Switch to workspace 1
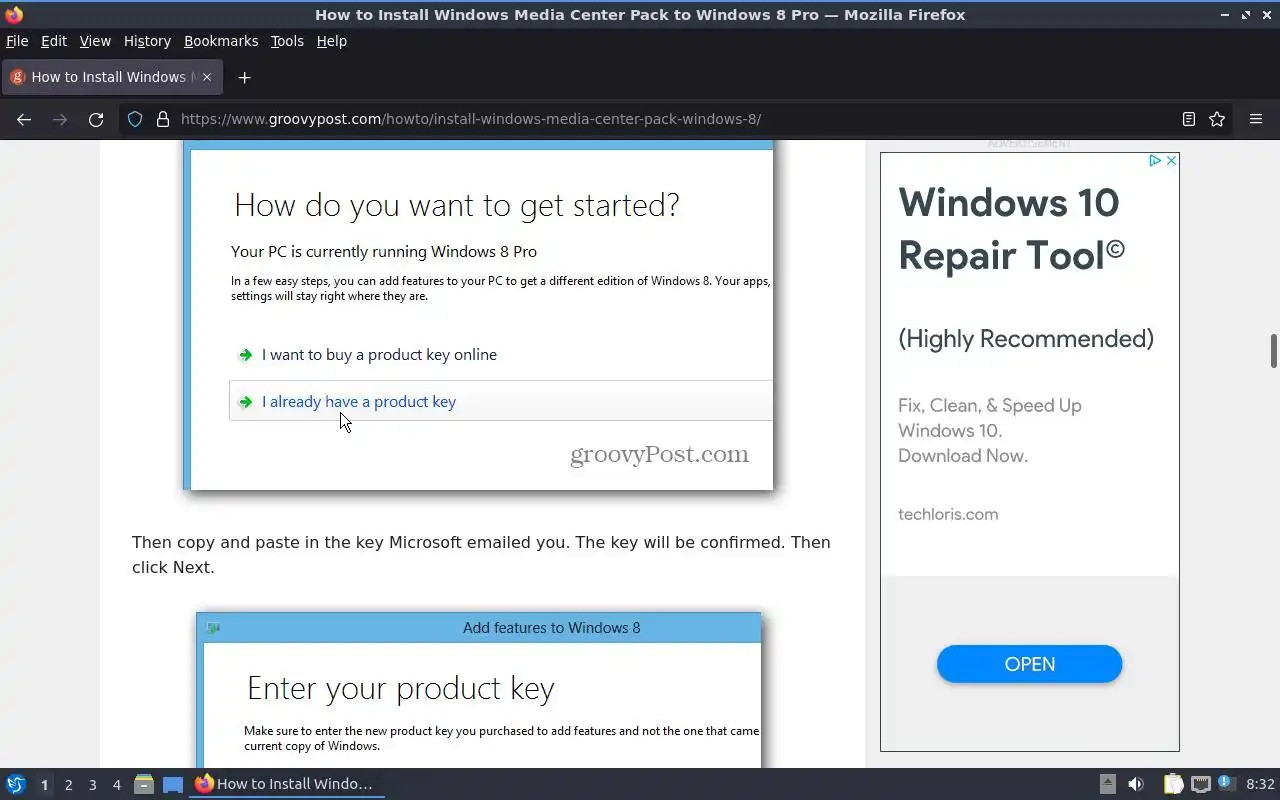The height and width of the screenshot is (800, 1280). pyautogui.click(x=44, y=785)
